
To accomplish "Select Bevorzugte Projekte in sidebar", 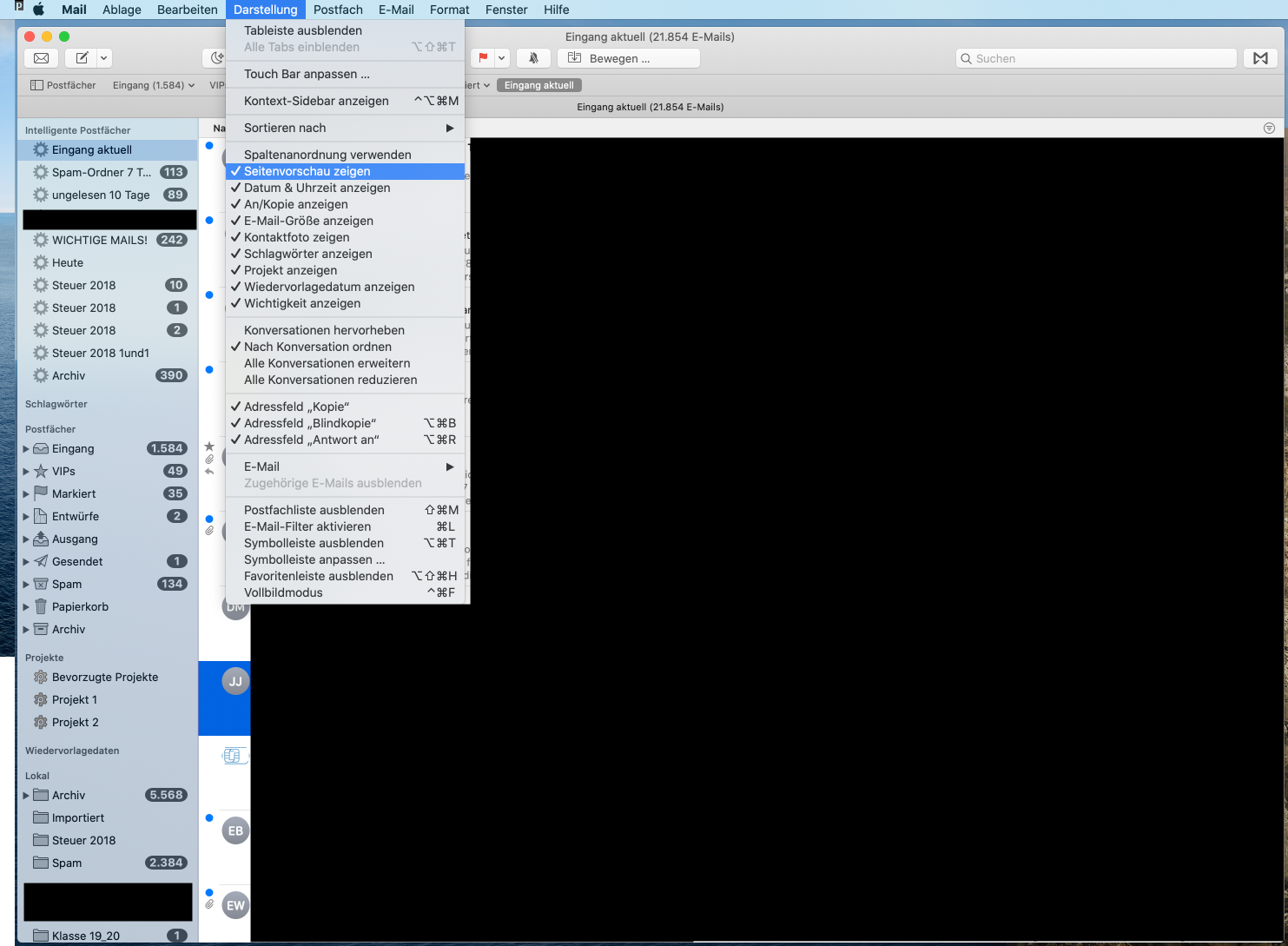I will click(108, 677).
